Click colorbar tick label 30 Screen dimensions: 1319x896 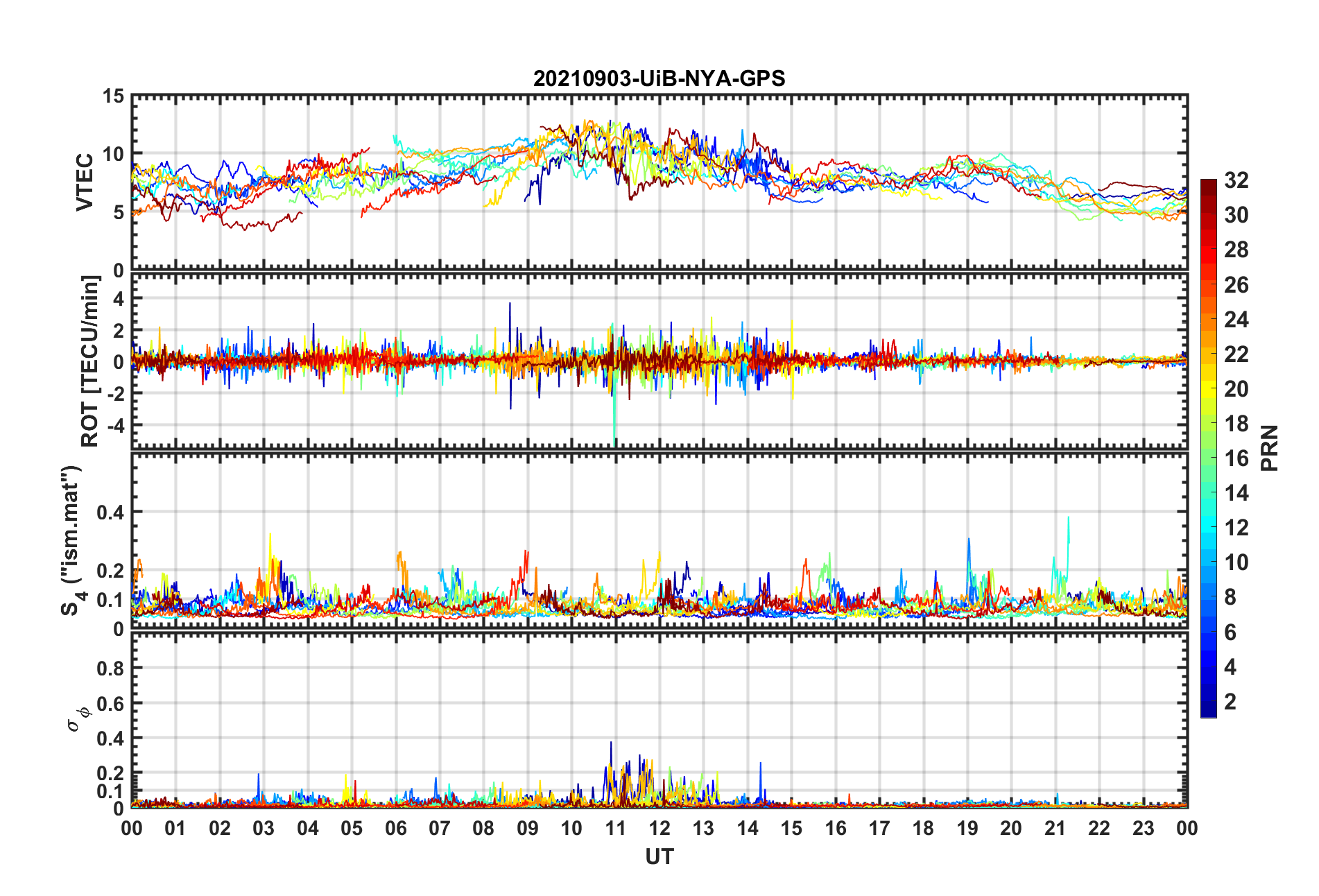tap(1236, 215)
